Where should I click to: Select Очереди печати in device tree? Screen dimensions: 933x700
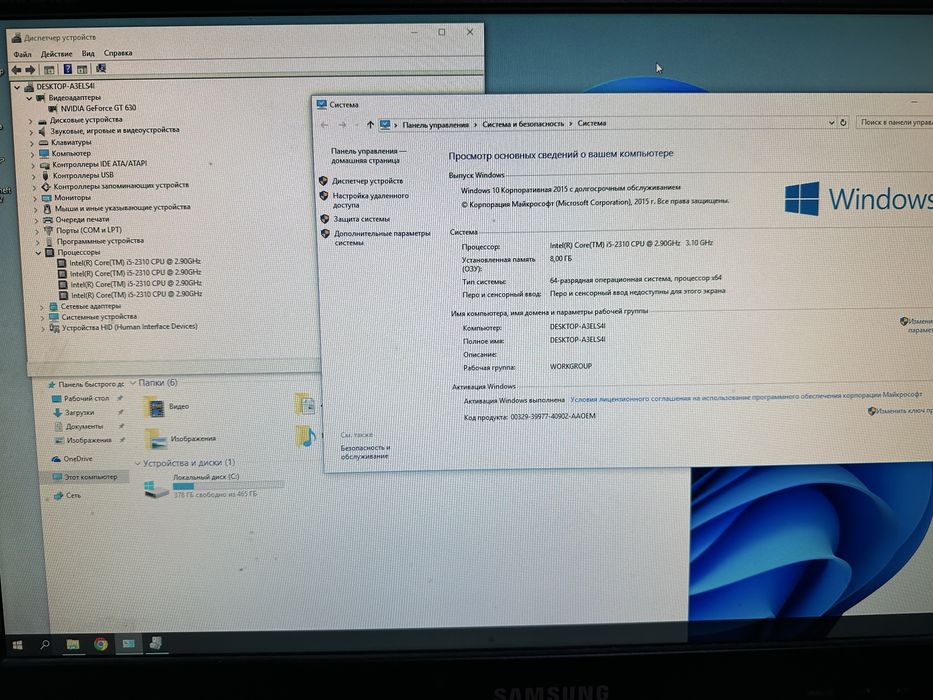click(82, 219)
